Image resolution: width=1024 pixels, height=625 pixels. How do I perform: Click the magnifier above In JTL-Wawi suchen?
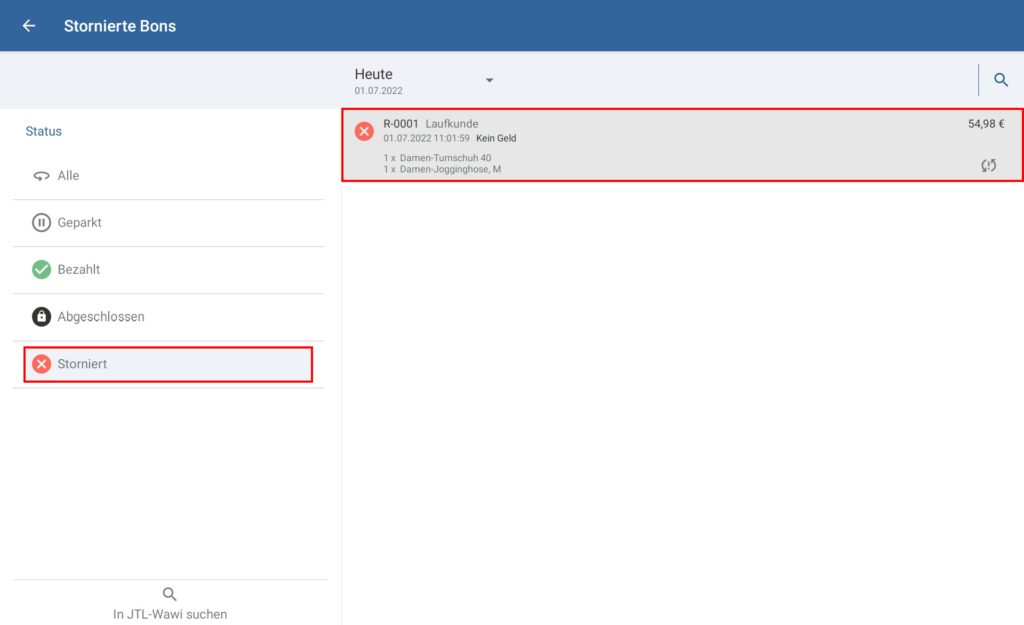pyautogui.click(x=170, y=594)
